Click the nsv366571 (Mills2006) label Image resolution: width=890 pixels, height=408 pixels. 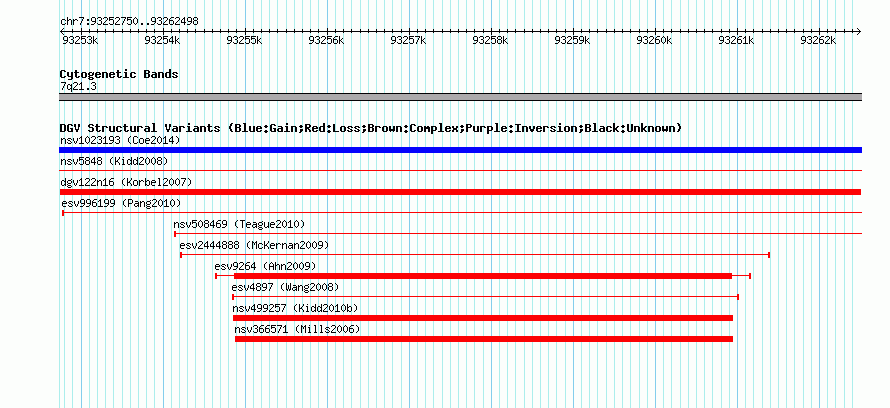(x=297, y=329)
